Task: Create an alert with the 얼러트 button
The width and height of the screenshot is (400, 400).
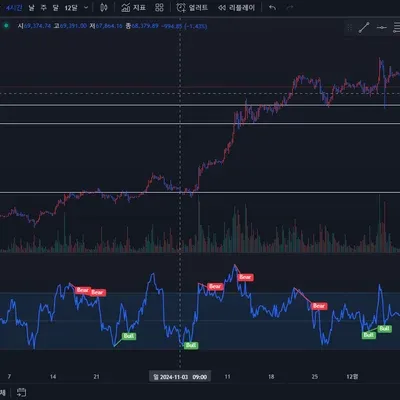Action: (x=192, y=7)
